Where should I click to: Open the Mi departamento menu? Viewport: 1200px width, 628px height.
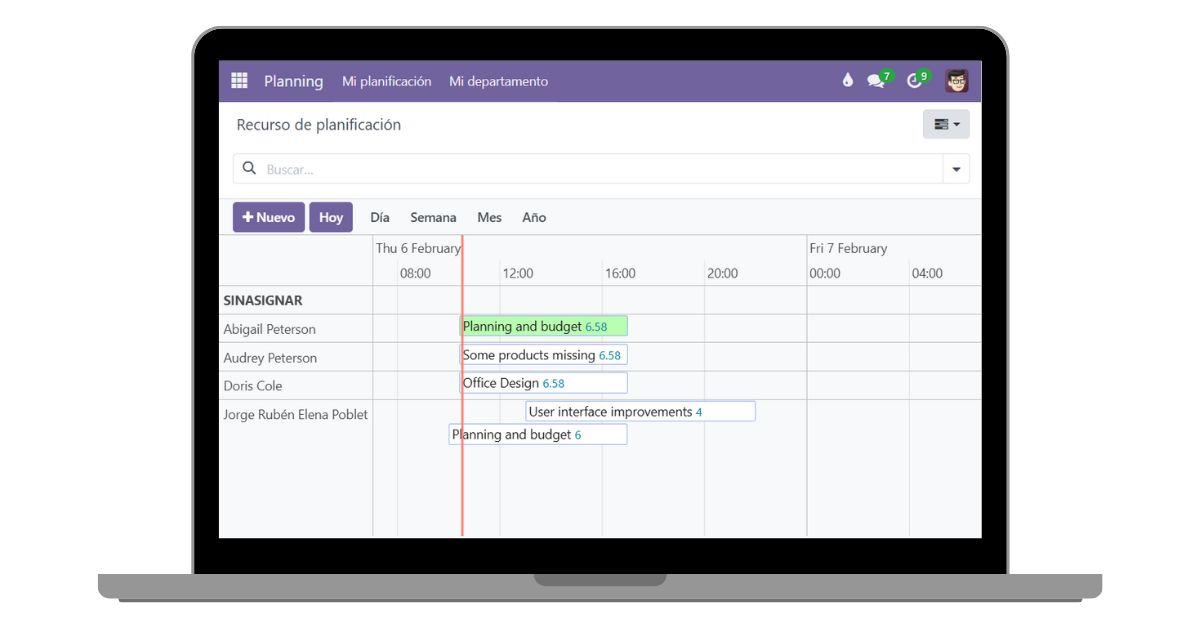[499, 81]
